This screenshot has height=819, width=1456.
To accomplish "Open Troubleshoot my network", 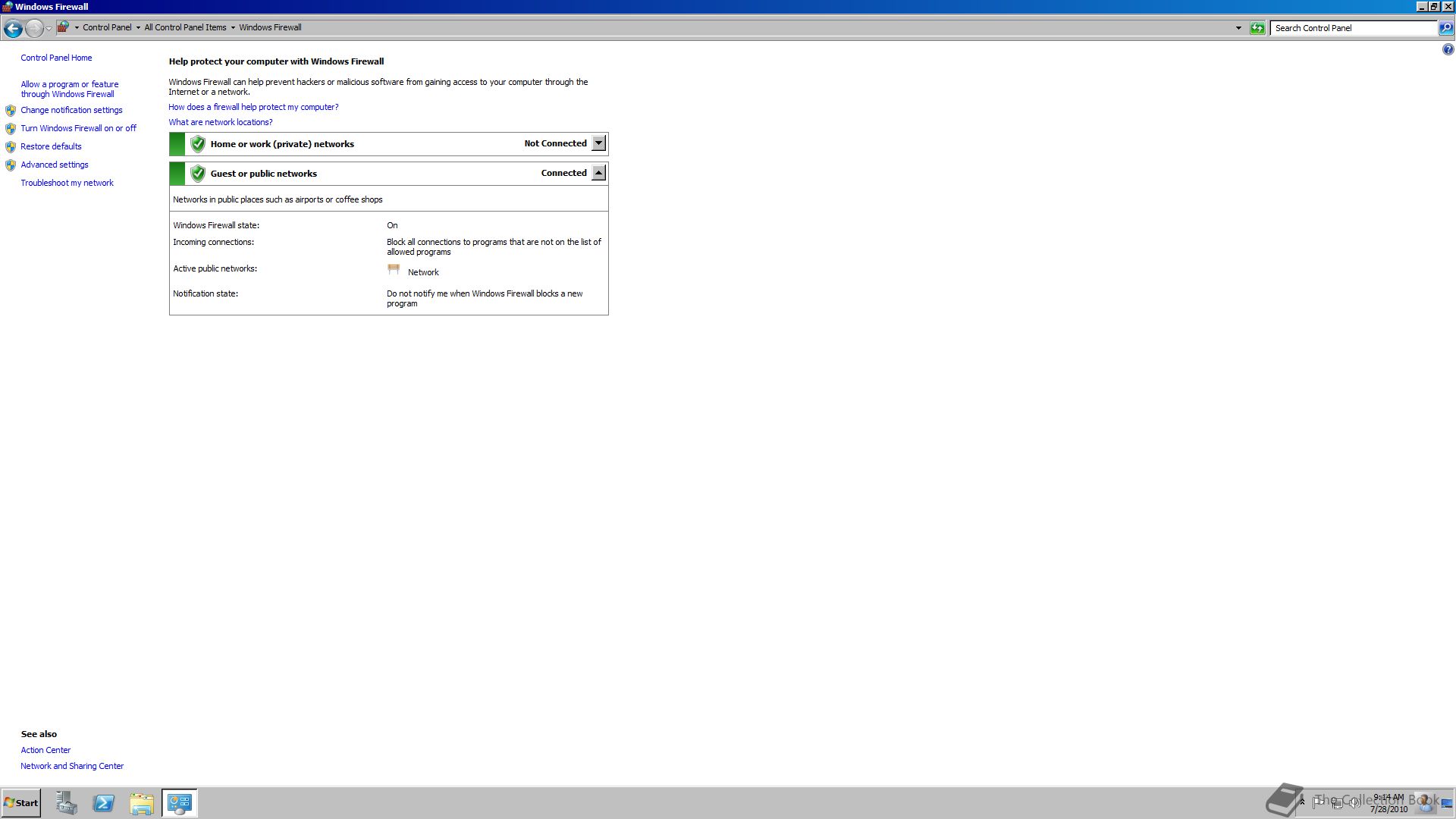I will tap(67, 183).
